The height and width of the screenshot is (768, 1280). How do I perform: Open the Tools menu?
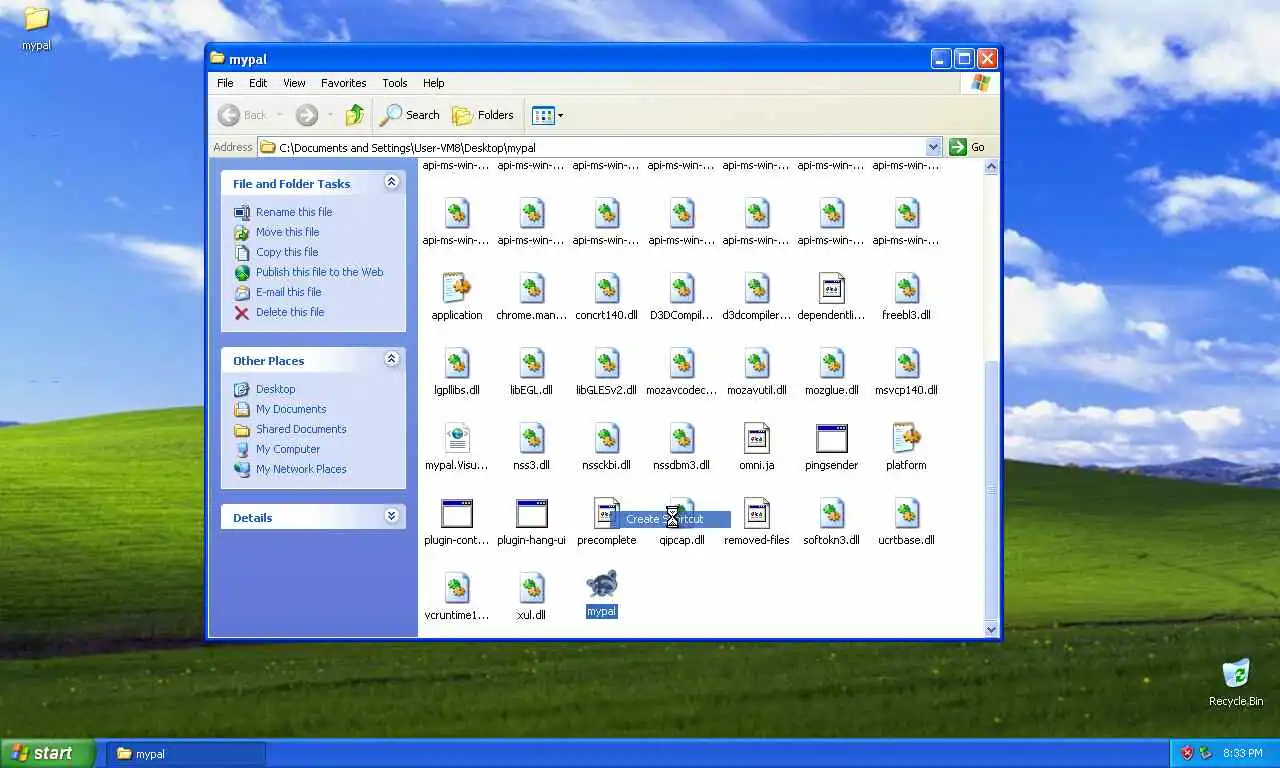click(x=395, y=83)
